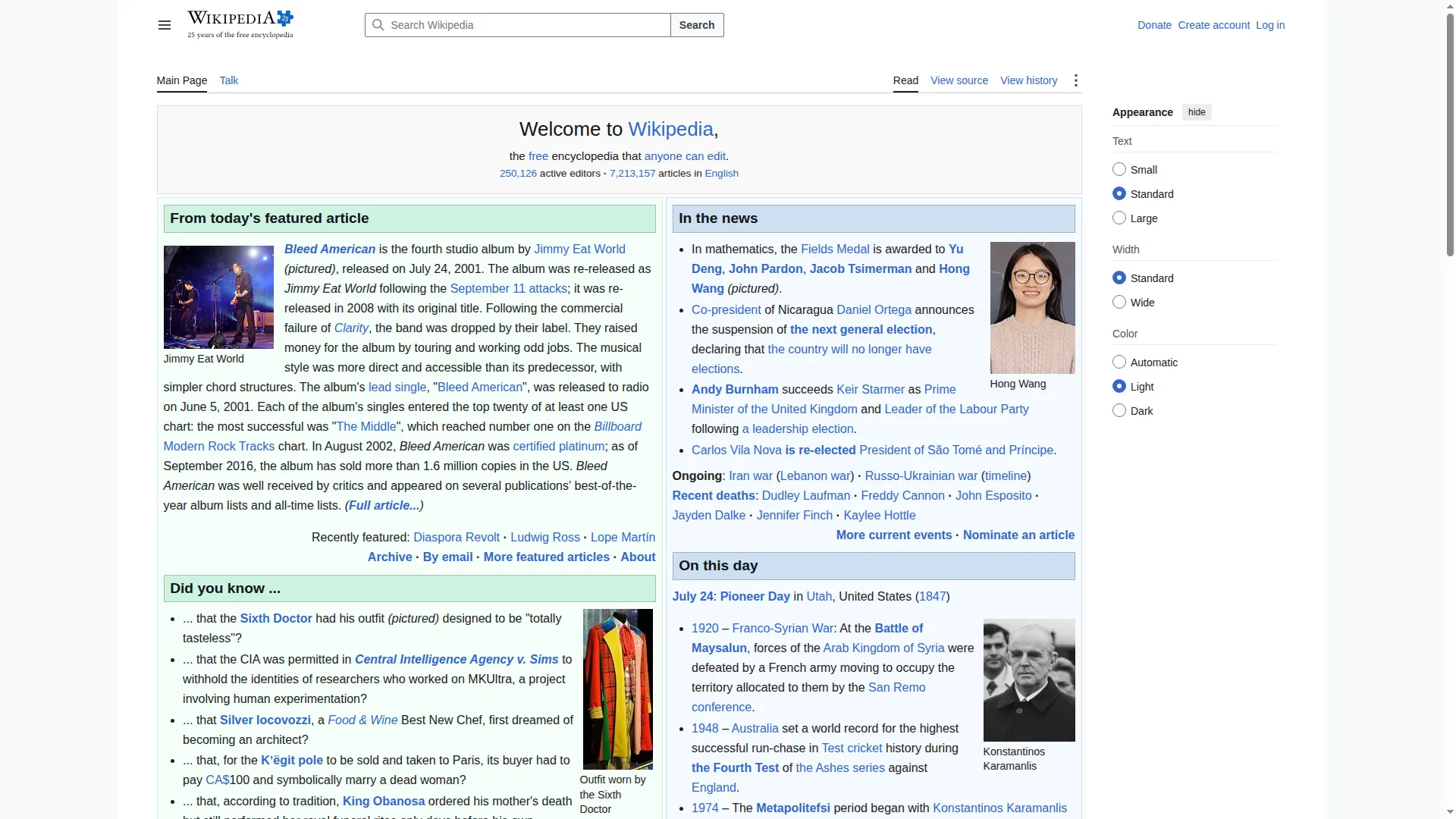1456x819 pixels.
Task: Select Light color mode
Action: coord(1119,386)
